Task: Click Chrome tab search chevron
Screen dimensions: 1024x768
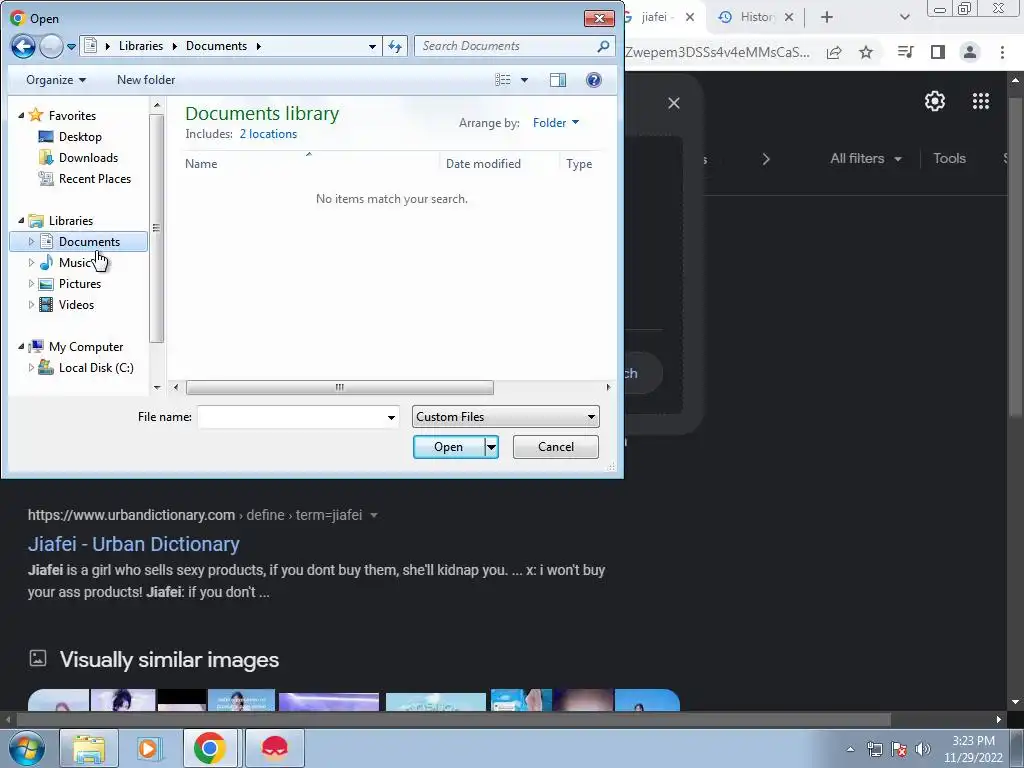Action: click(904, 18)
